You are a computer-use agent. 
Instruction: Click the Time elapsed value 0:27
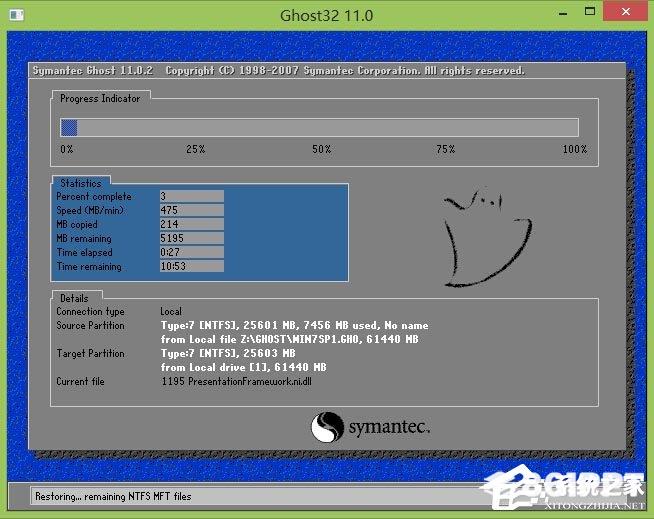tap(192, 252)
